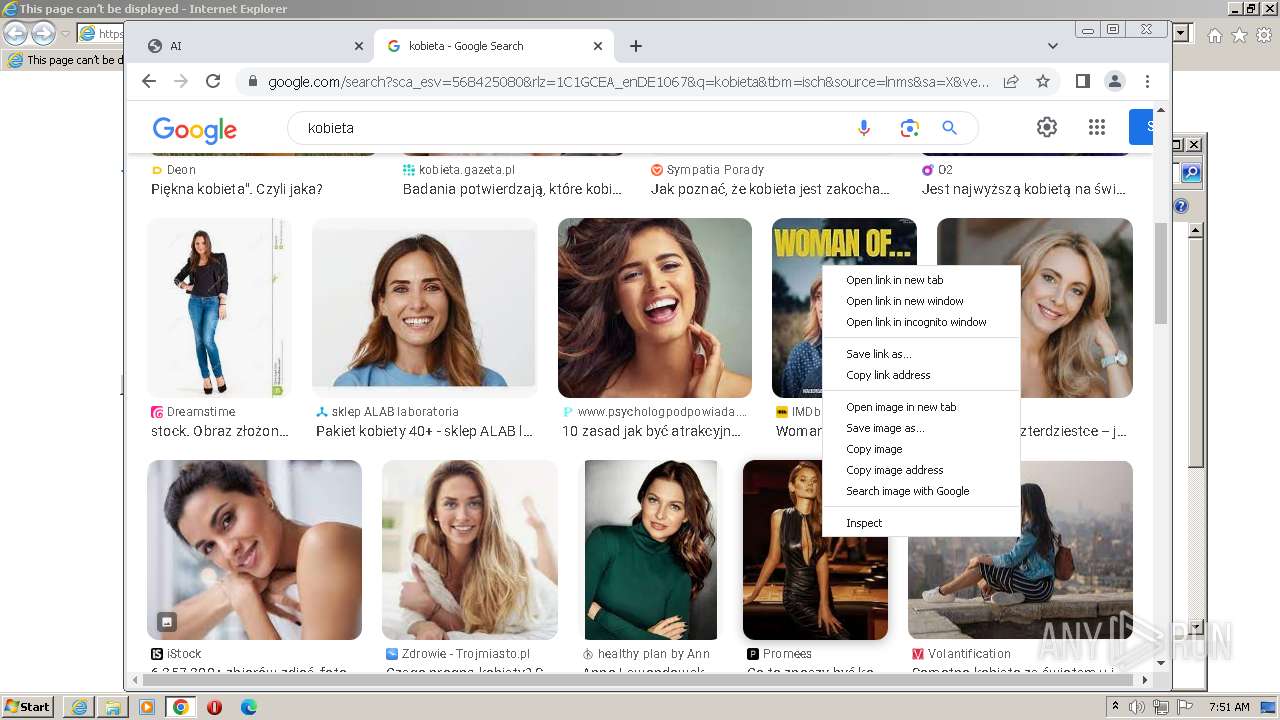
Task: Open Chrome profile avatar
Action: (1115, 81)
